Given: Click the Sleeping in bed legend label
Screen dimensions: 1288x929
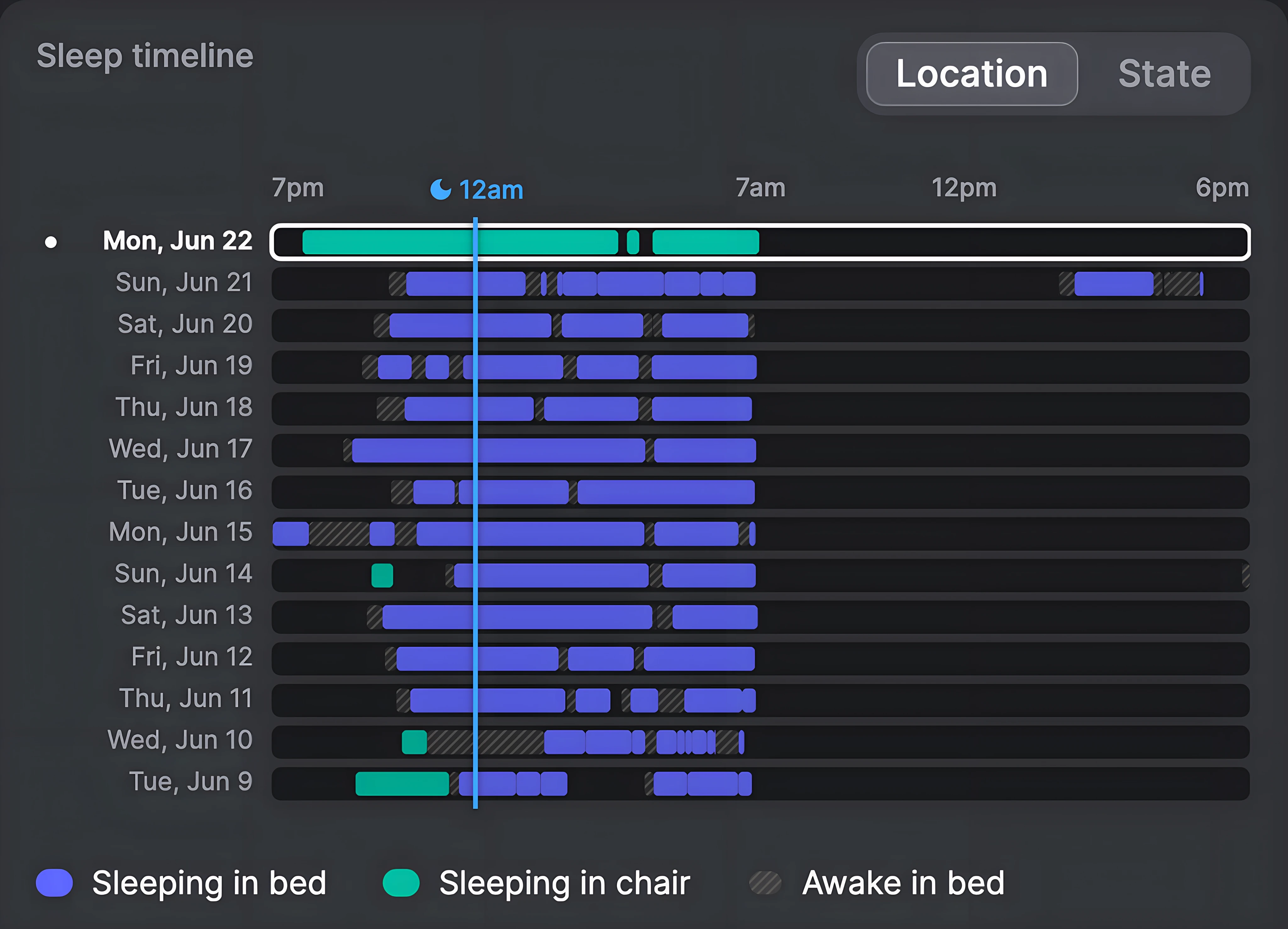Looking at the screenshot, I should pos(209,884).
